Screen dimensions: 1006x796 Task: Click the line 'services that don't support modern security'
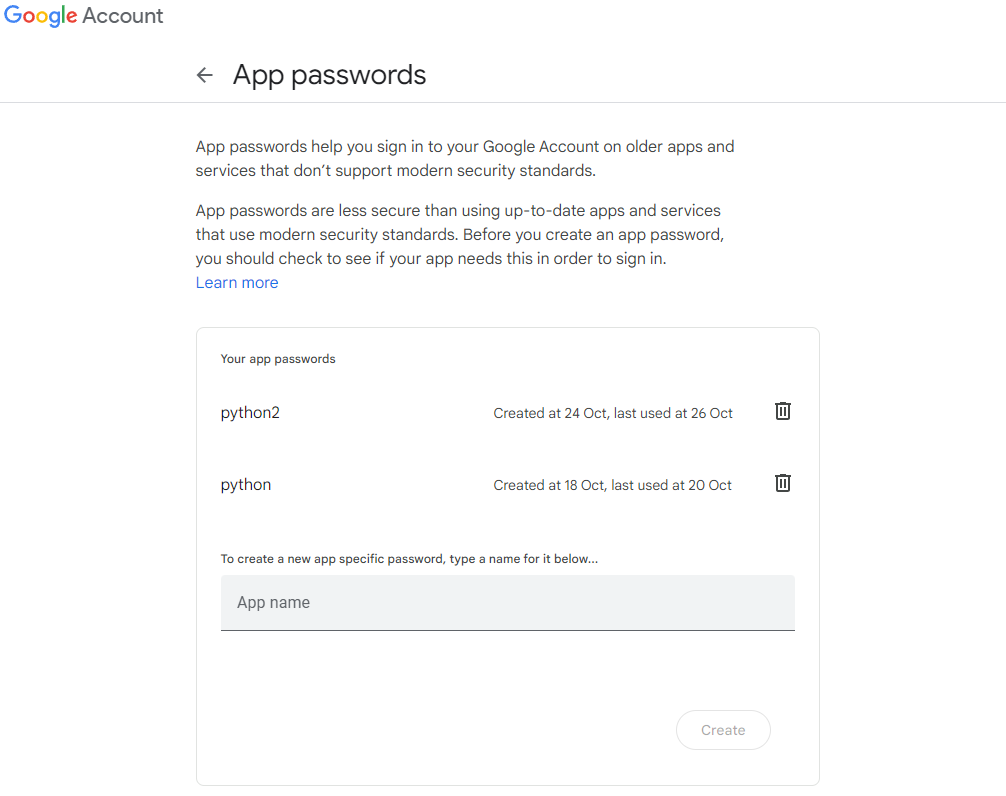tap(396, 171)
